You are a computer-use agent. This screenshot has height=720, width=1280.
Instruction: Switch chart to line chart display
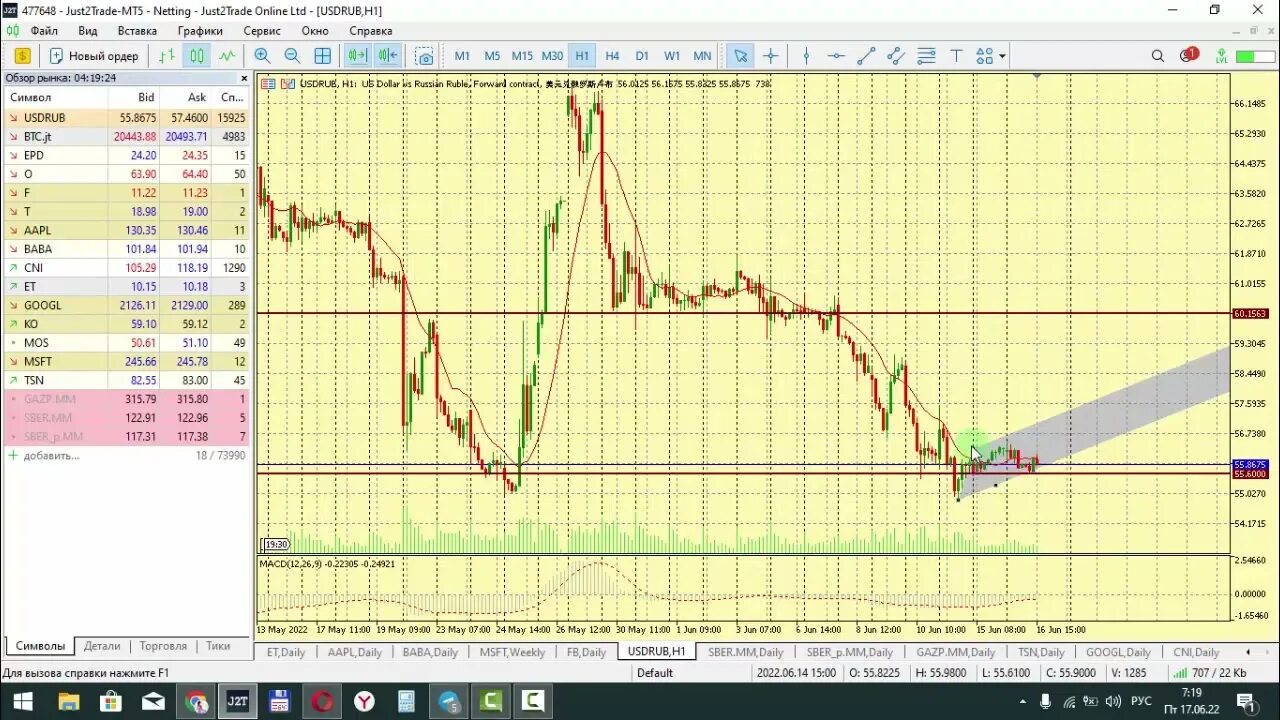pyautogui.click(x=227, y=56)
